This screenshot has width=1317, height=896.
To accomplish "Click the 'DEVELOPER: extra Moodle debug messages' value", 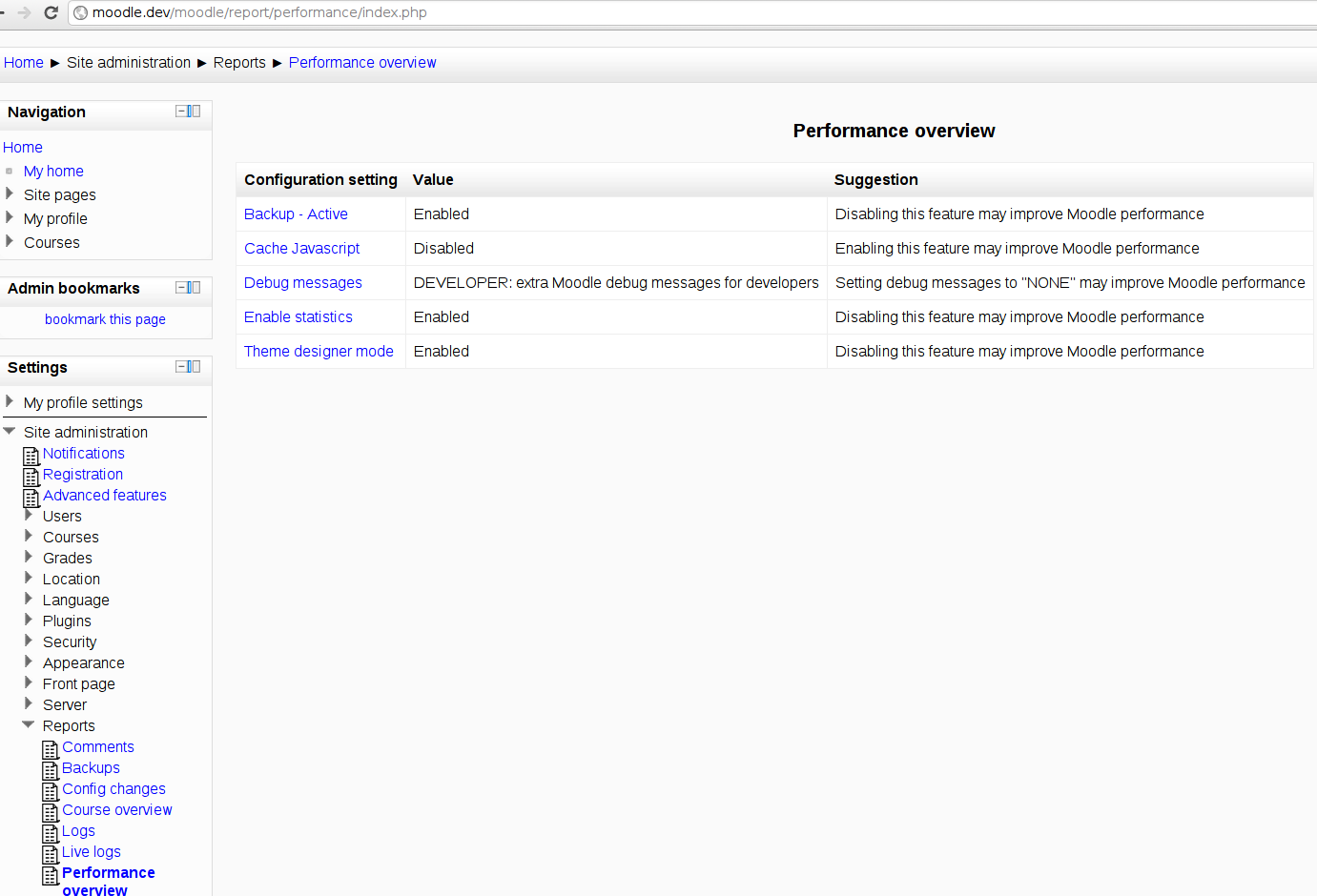I will 616,283.
